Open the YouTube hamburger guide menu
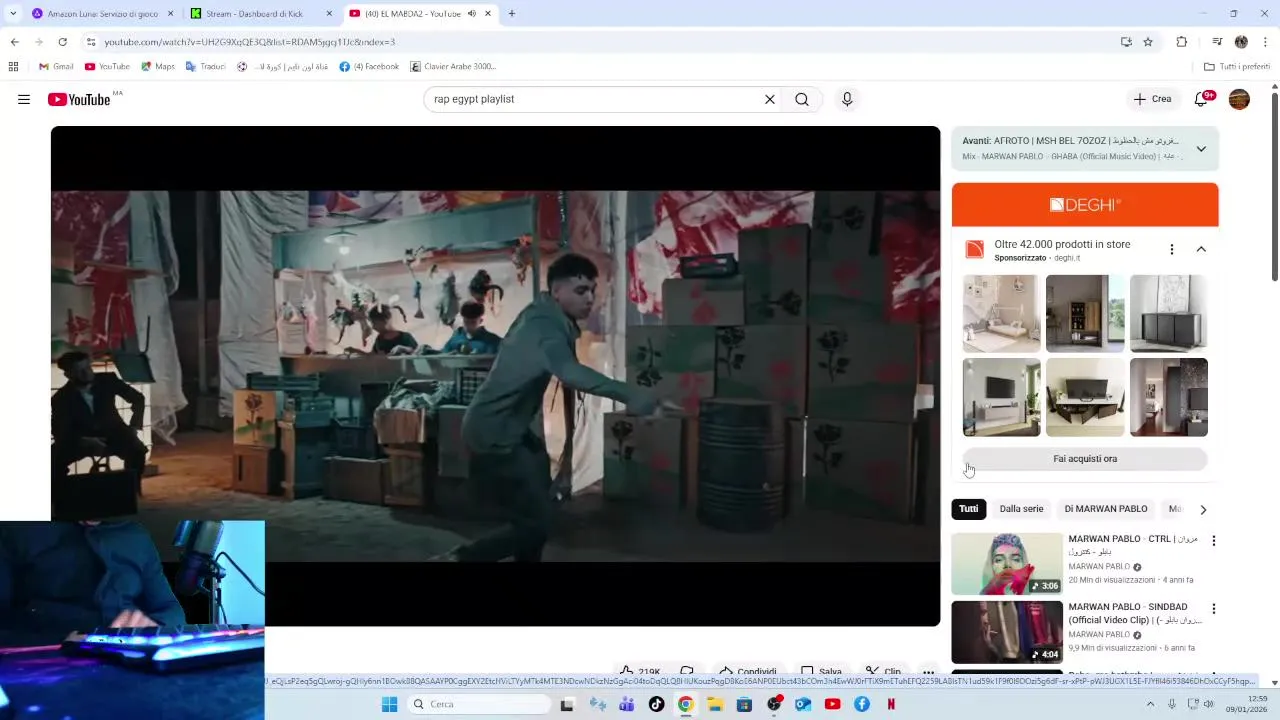Viewport: 1280px width, 720px height. tap(24, 99)
